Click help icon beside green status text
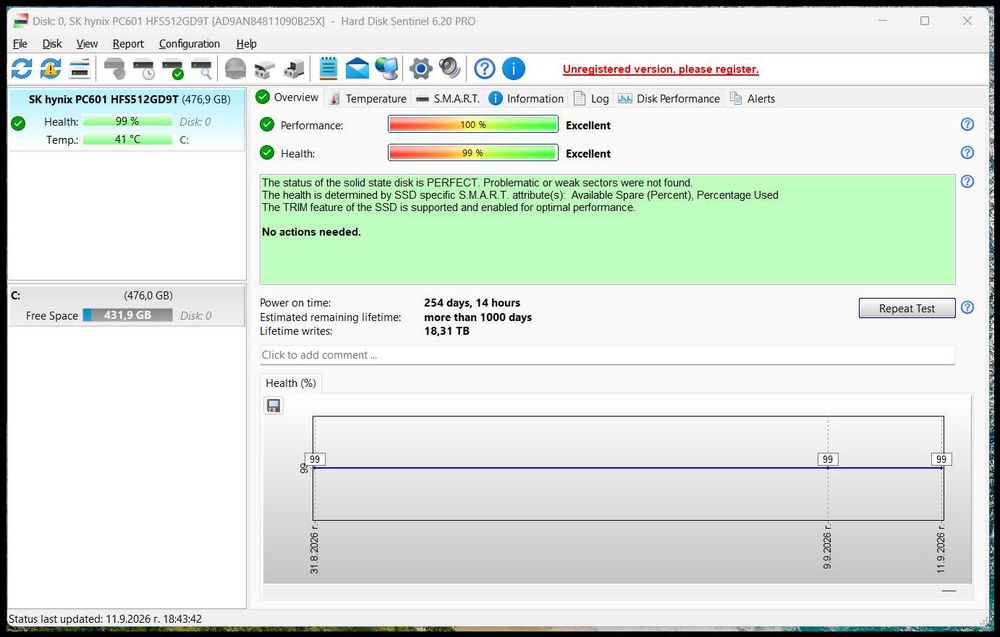The height and width of the screenshot is (637, 1000). 967,182
